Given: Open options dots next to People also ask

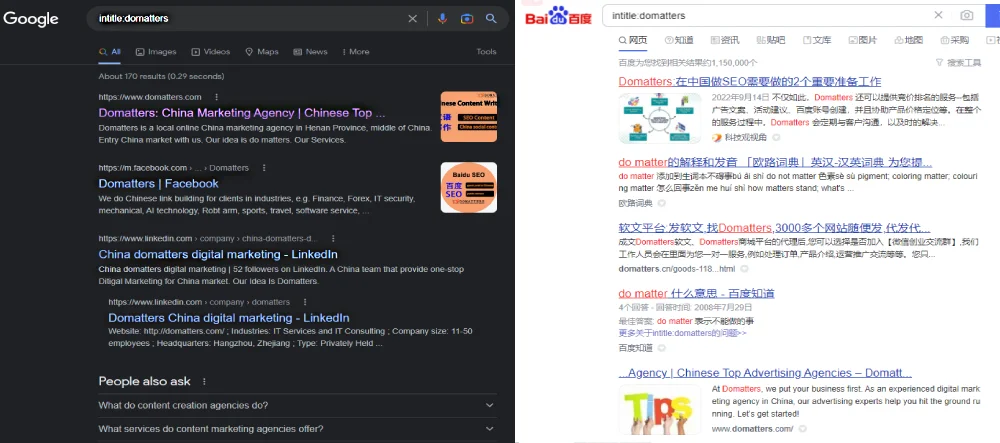Looking at the screenshot, I should click(x=204, y=381).
